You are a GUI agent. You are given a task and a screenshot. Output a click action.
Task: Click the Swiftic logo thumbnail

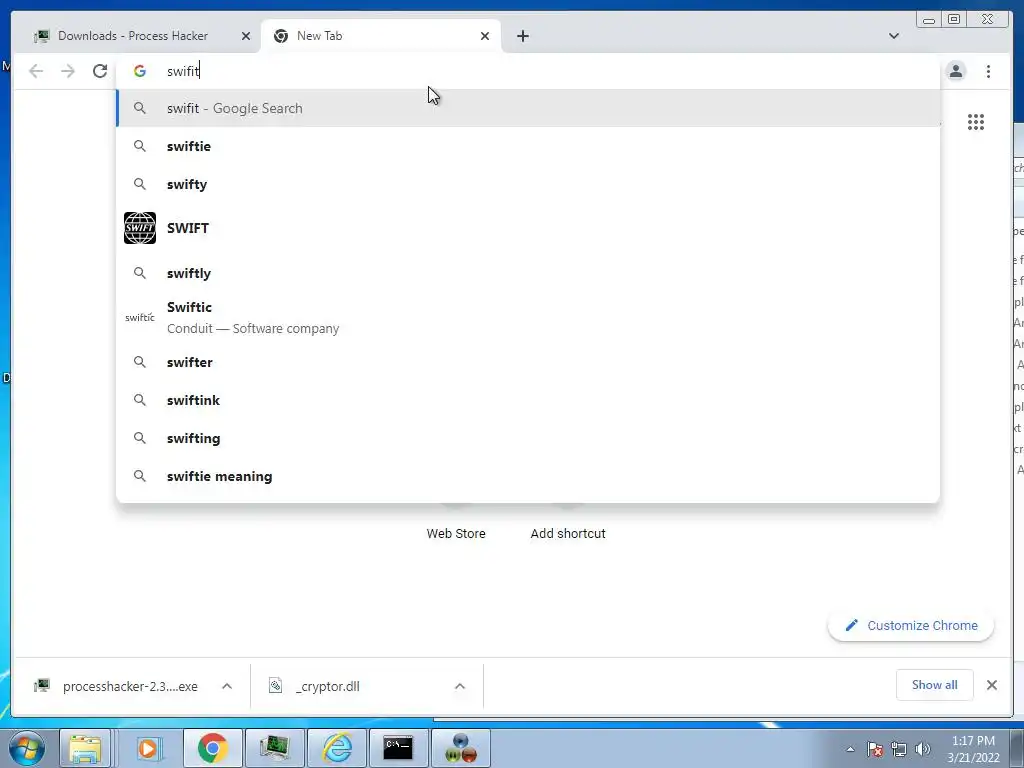(140, 317)
